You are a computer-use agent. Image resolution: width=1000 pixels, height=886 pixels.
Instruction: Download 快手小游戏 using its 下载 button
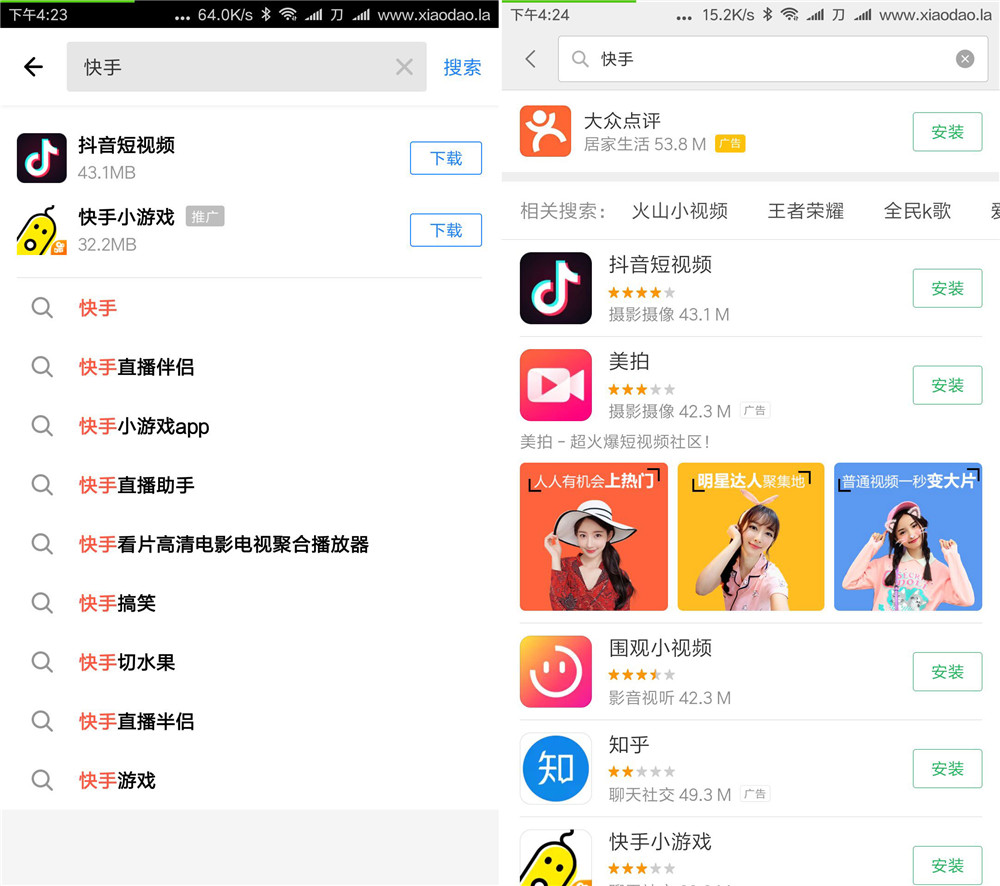point(446,230)
